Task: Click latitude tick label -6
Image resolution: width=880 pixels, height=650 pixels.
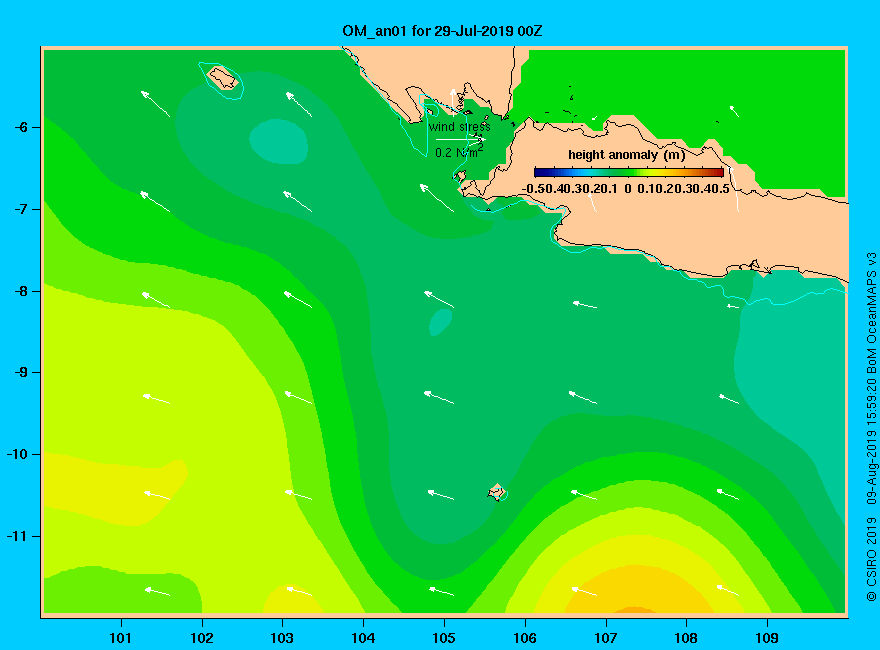Action: tap(21, 127)
